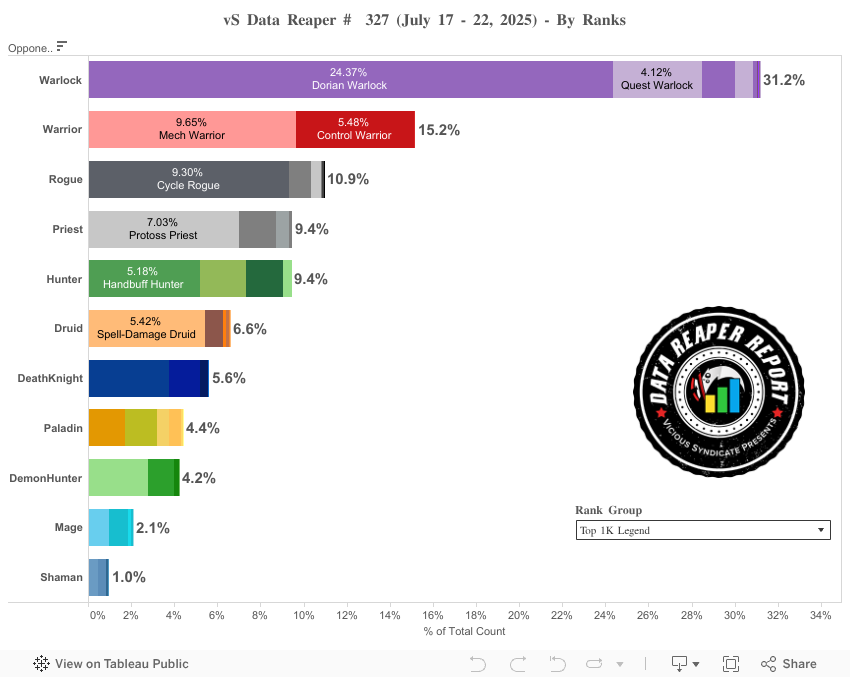Click the caret beside the Download icon
This screenshot has height=677, width=850.
coord(696,664)
